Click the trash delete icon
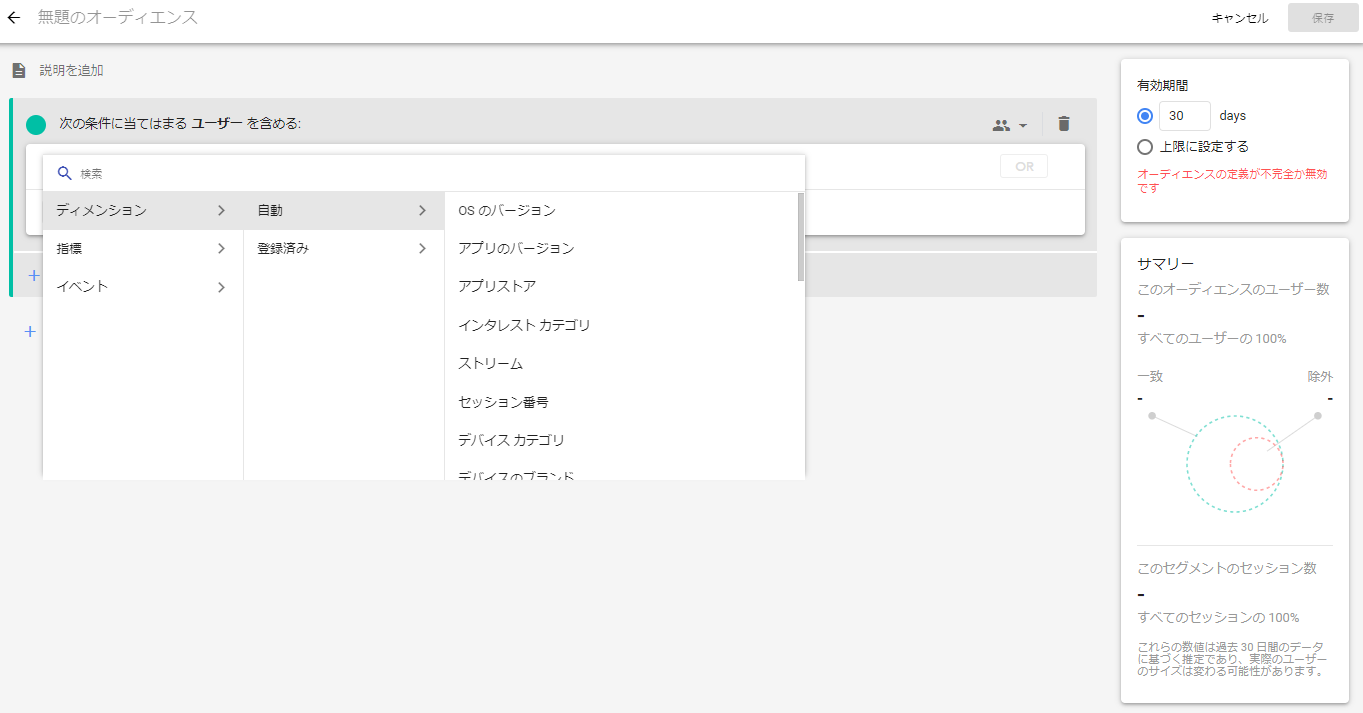The height and width of the screenshot is (713, 1363). (1063, 124)
